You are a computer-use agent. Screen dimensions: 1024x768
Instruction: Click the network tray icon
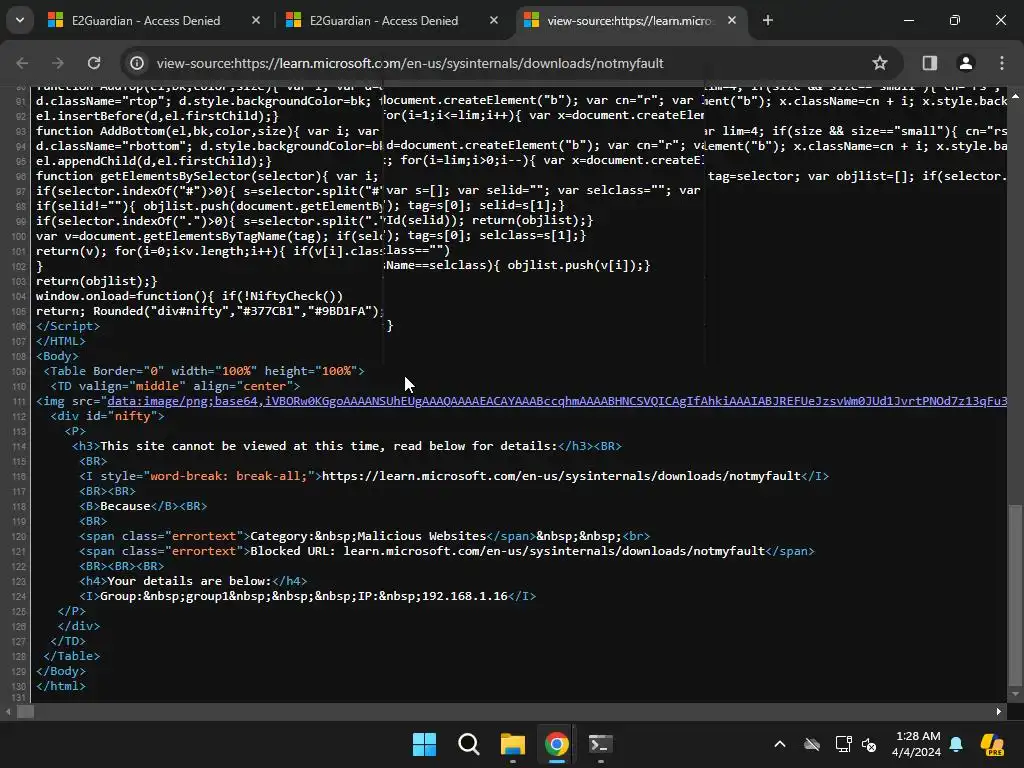(843, 744)
